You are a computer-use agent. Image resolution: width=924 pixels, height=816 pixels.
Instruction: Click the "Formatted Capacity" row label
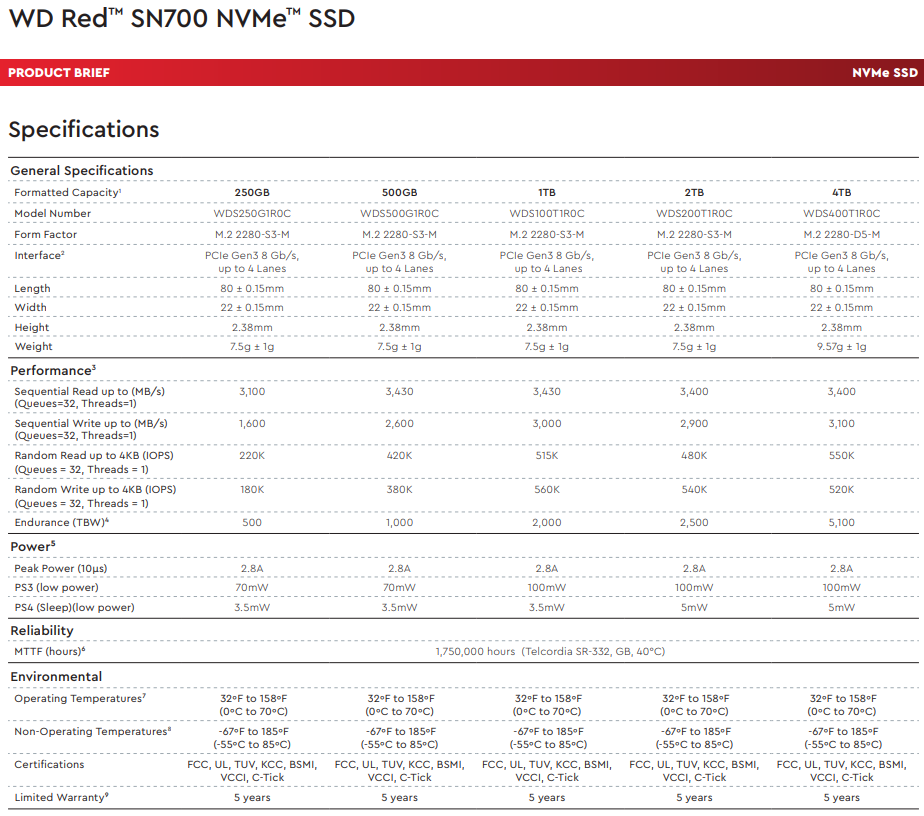click(68, 192)
